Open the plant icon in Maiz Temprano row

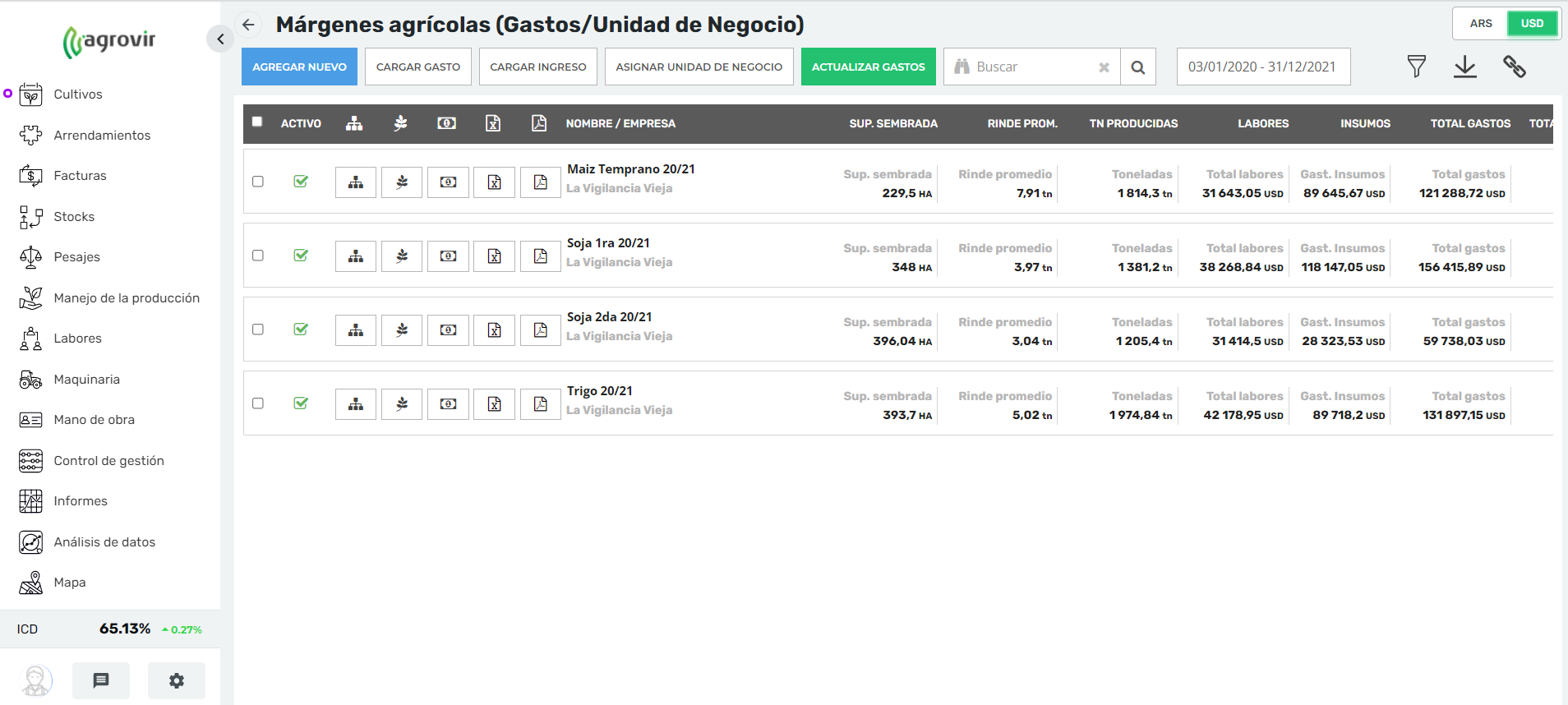point(402,182)
